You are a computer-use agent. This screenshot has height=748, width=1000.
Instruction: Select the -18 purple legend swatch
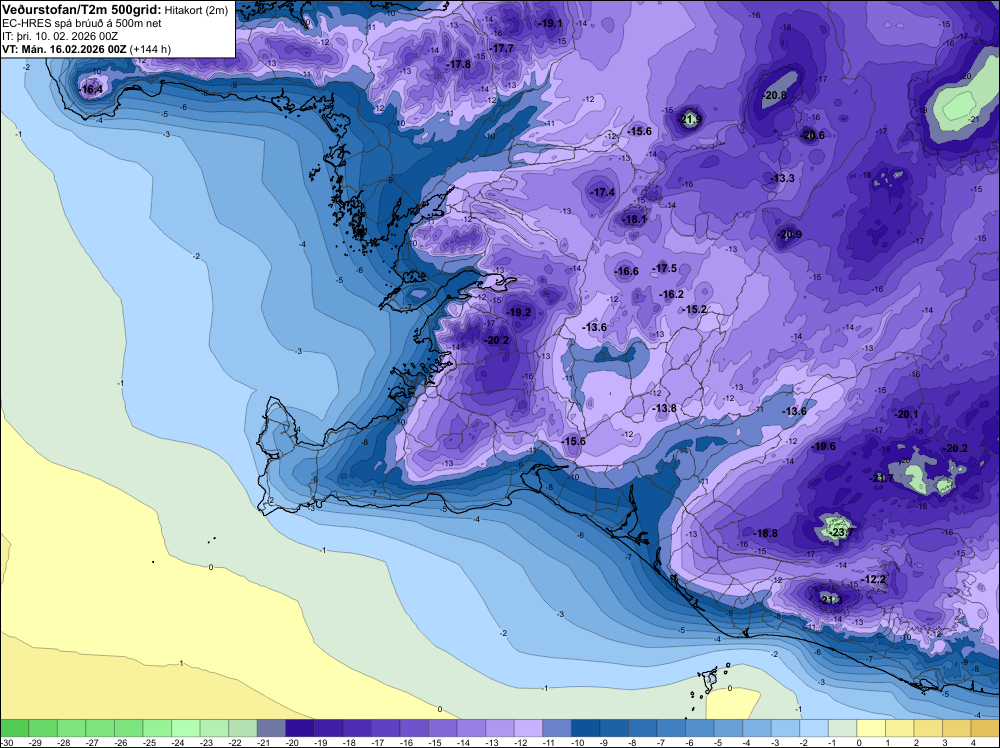357,728
